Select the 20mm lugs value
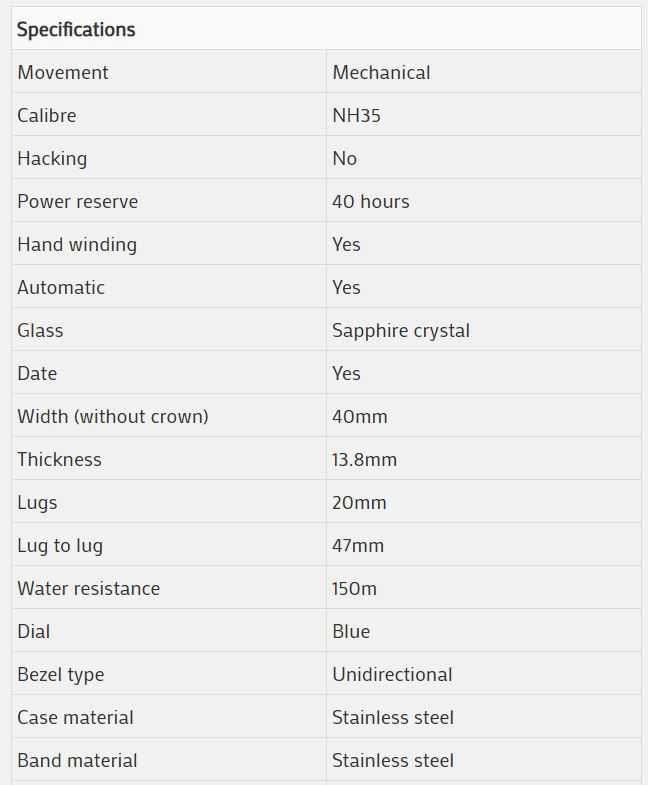The image size is (648, 785). coord(360,503)
